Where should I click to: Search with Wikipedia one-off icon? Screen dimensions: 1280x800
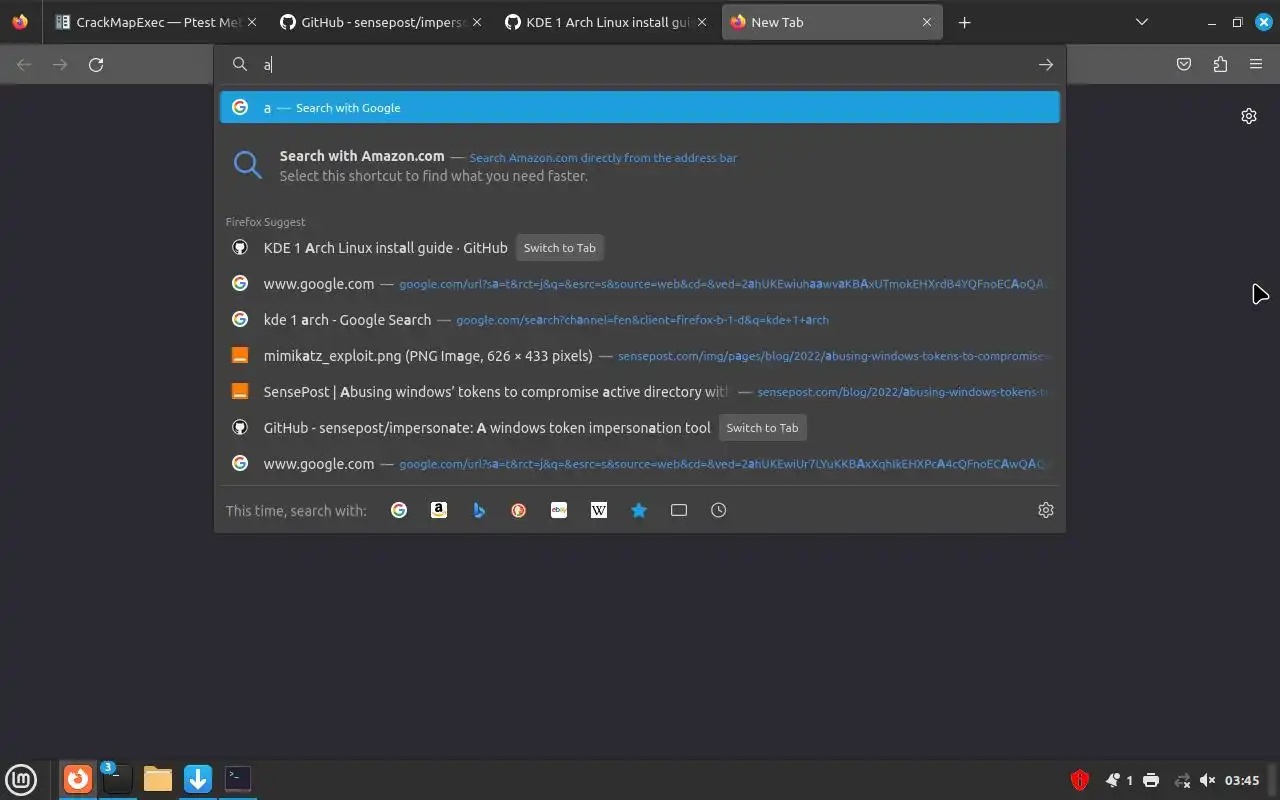click(x=599, y=510)
